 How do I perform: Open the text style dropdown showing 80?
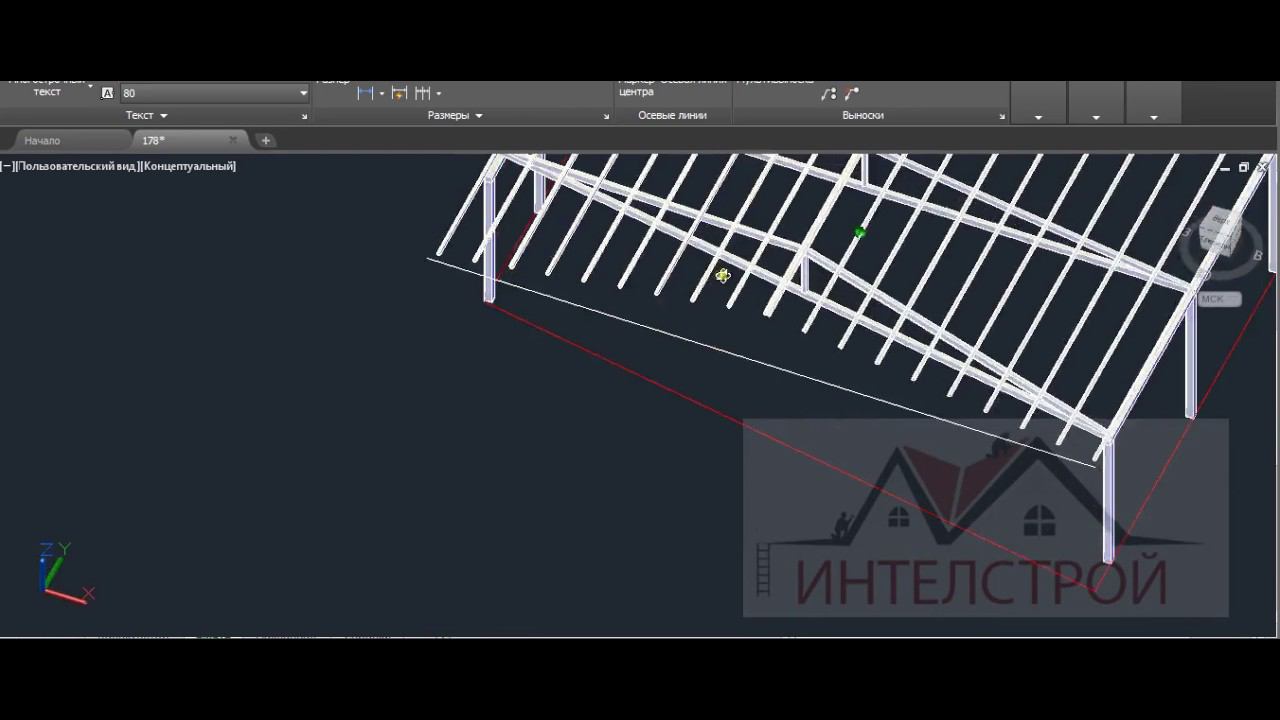coord(214,93)
